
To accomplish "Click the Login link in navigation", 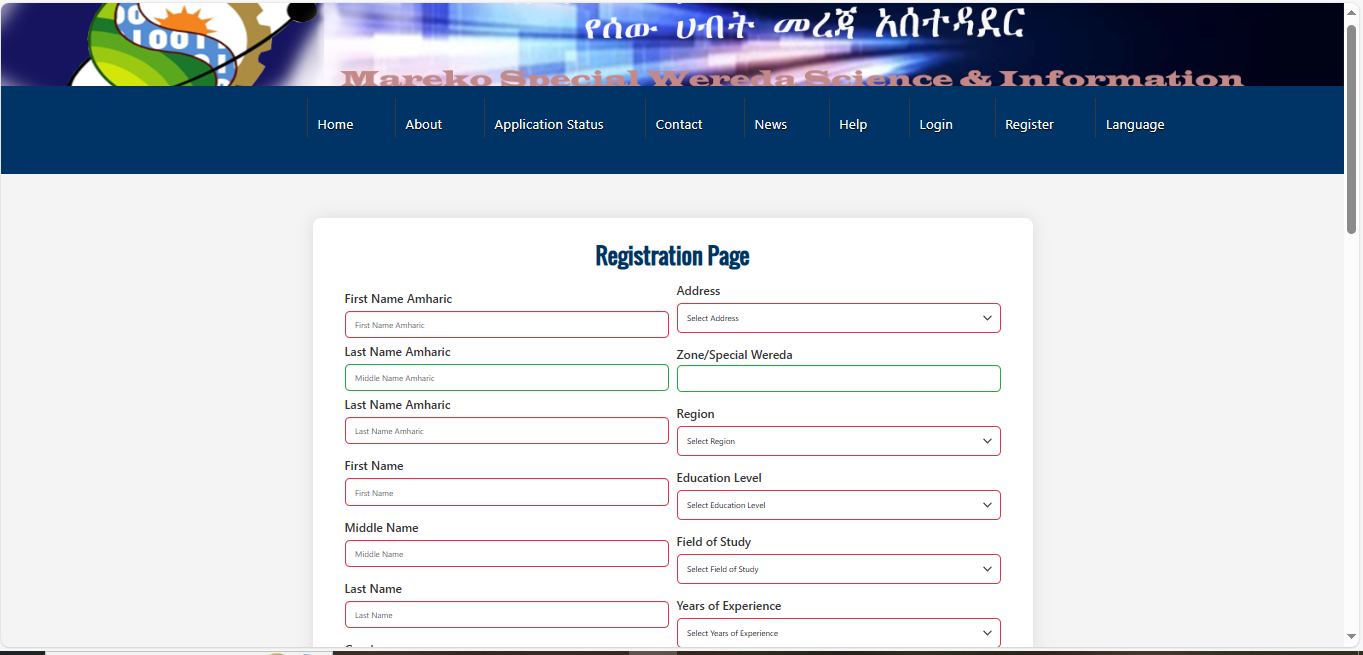I will [936, 124].
